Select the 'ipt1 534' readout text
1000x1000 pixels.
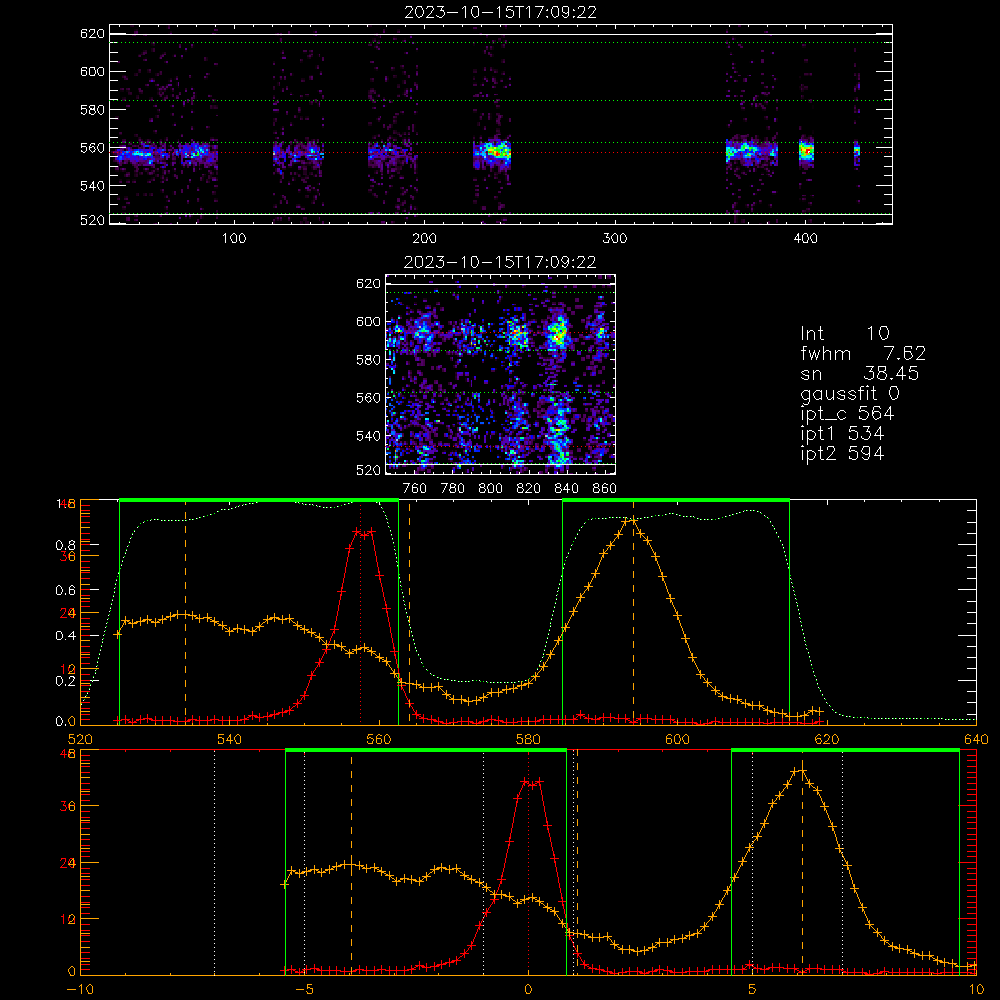pos(842,434)
